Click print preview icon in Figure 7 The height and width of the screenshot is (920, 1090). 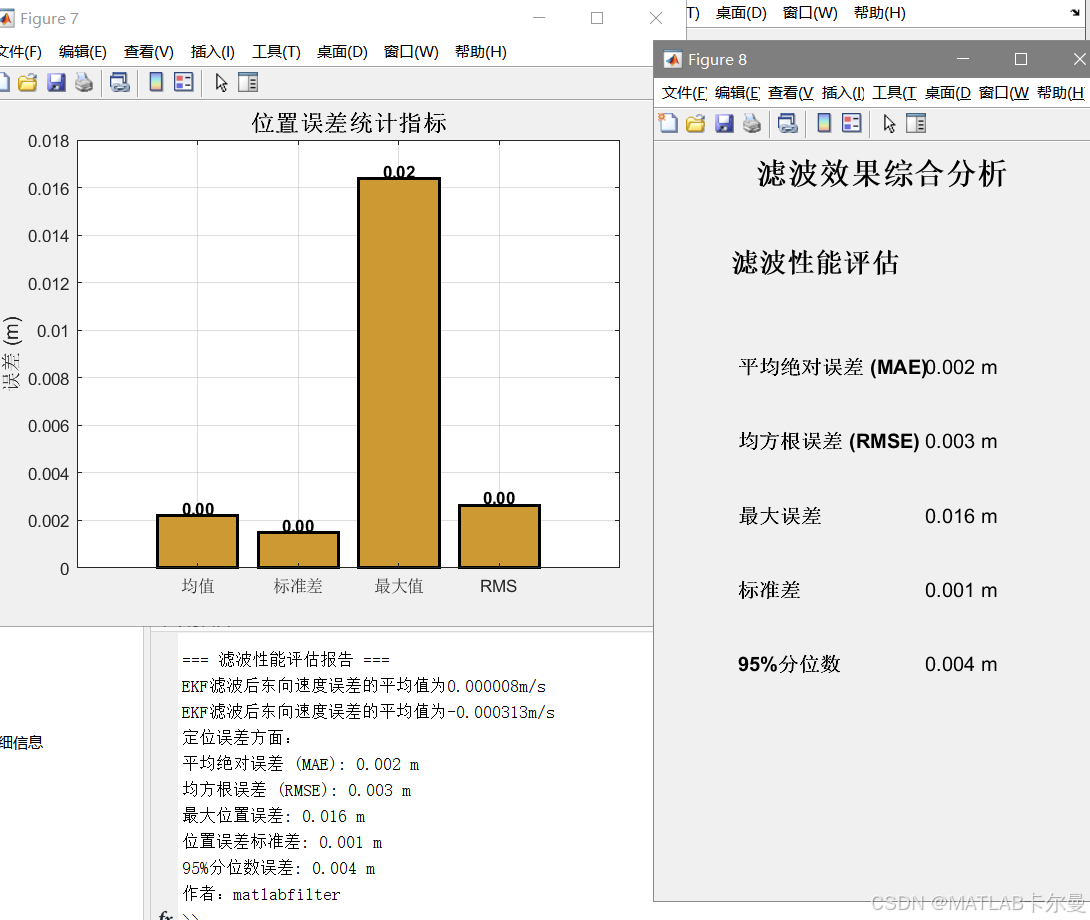120,83
